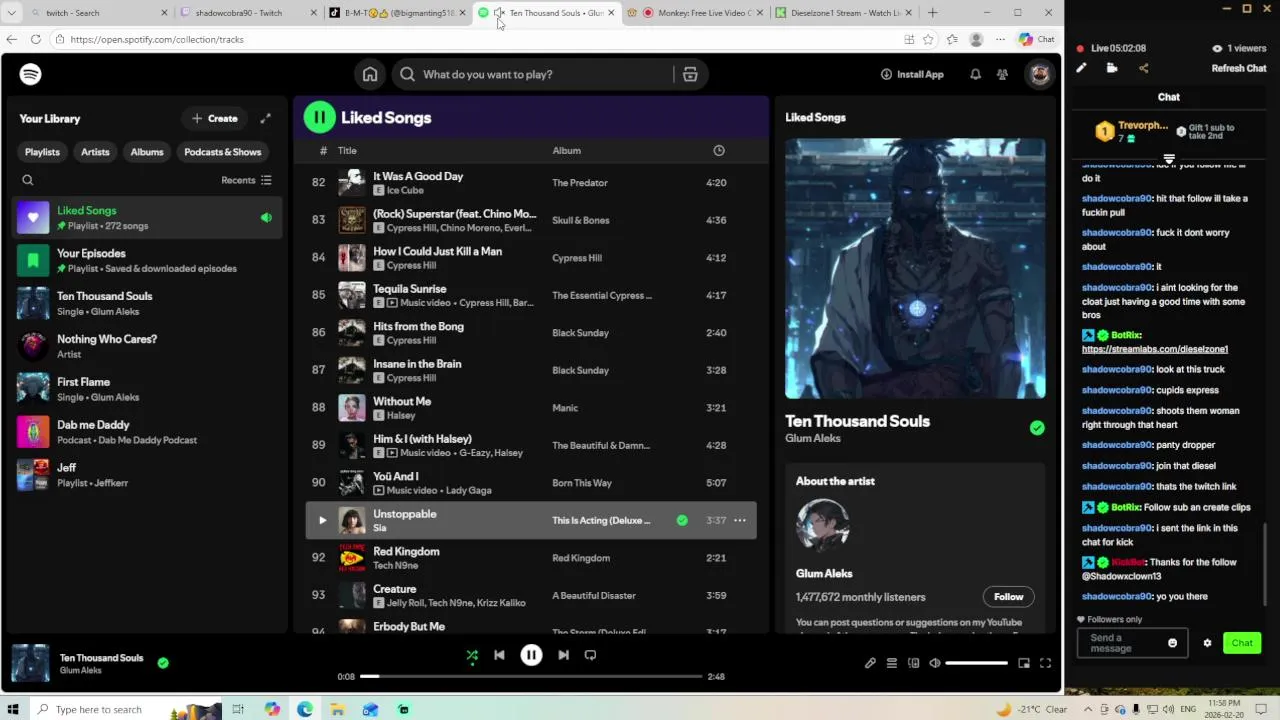Open the Glum Aleks link under song title
The height and width of the screenshot is (720, 1280).
coord(813,438)
